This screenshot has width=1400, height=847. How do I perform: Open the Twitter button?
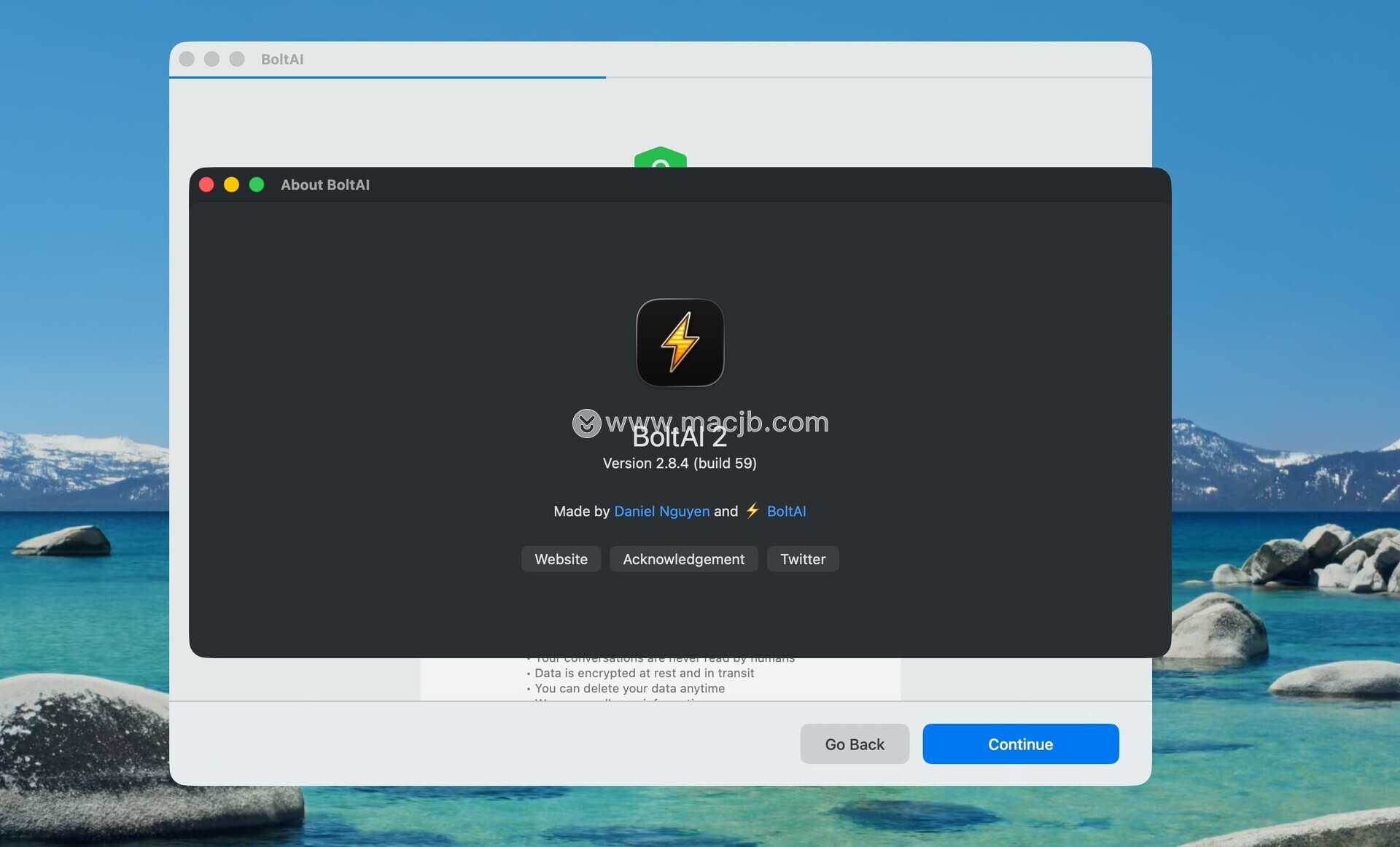pyautogui.click(x=802, y=559)
